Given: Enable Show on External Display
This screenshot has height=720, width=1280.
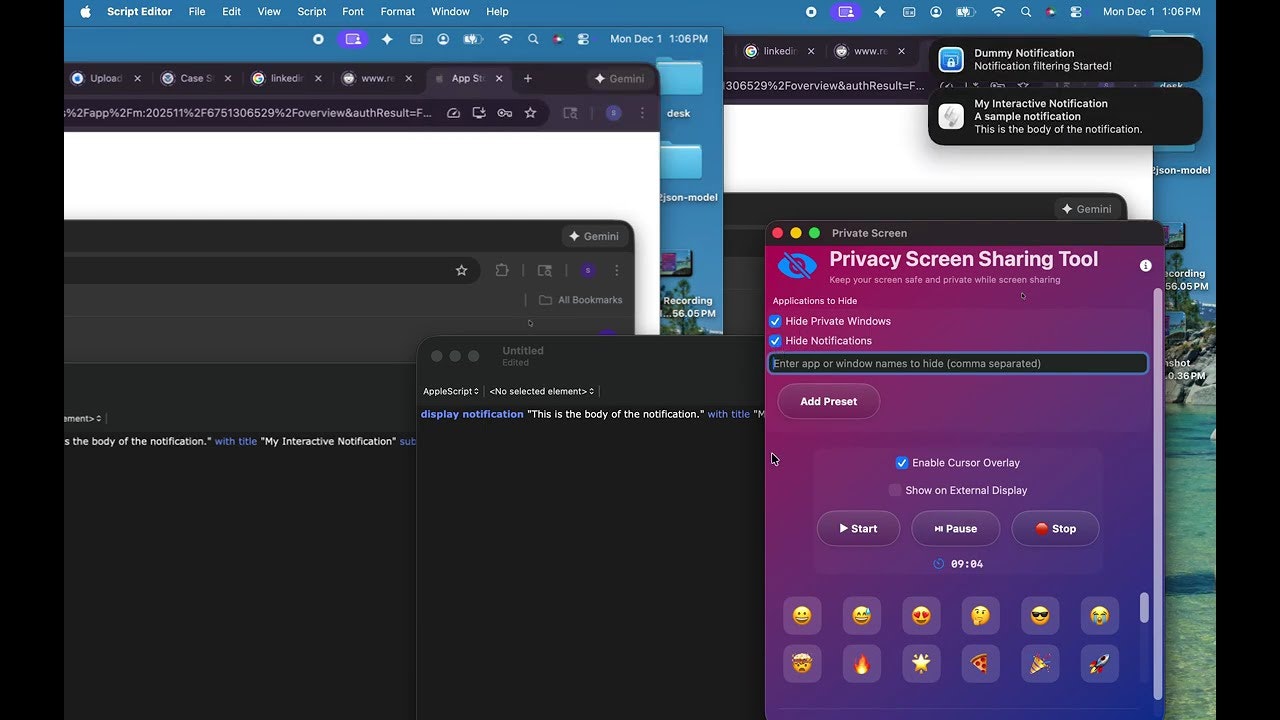Looking at the screenshot, I should click(895, 490).
